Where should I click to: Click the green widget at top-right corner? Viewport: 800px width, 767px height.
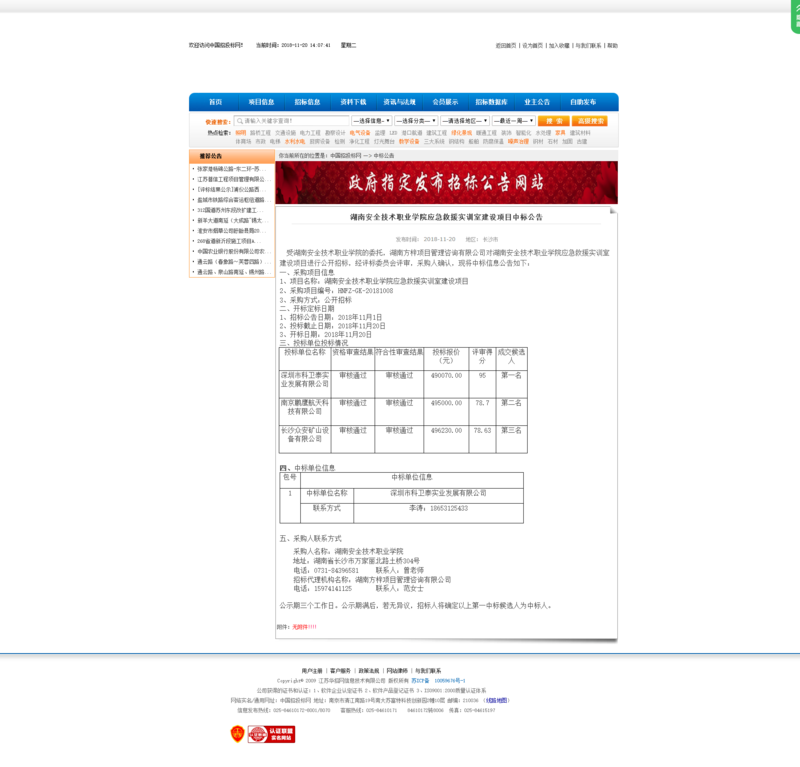click(795, 16)
